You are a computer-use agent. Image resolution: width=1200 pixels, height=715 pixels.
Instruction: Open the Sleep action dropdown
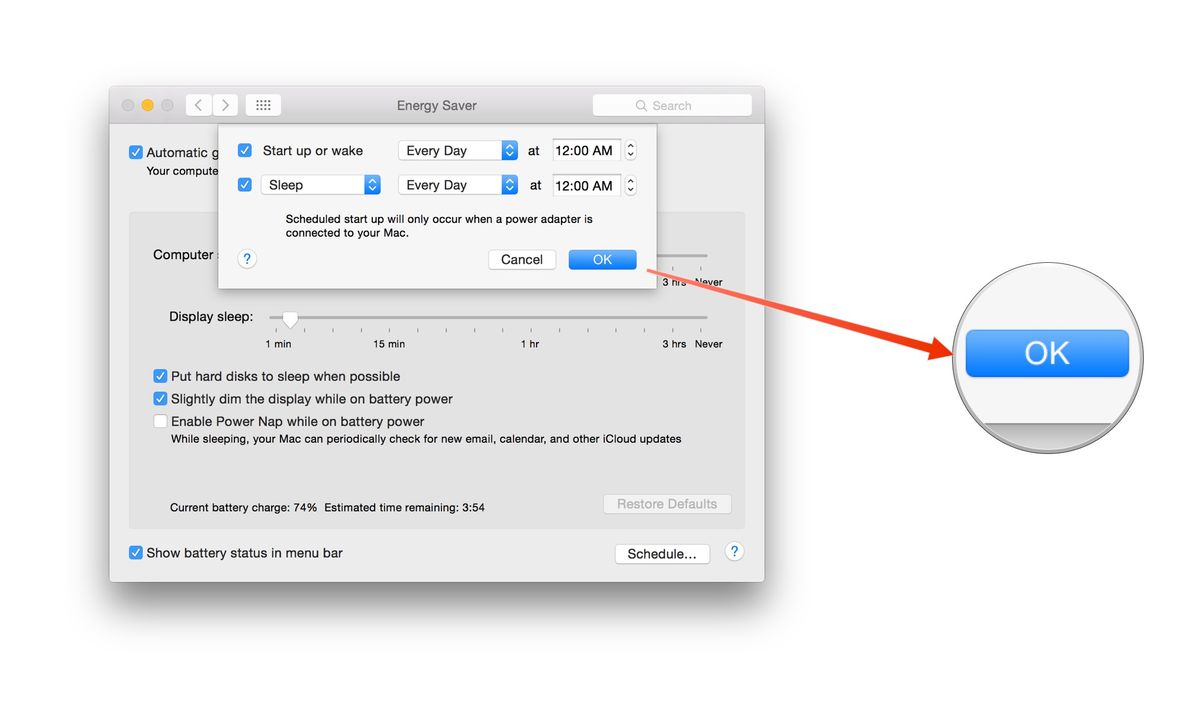(320, 184)
